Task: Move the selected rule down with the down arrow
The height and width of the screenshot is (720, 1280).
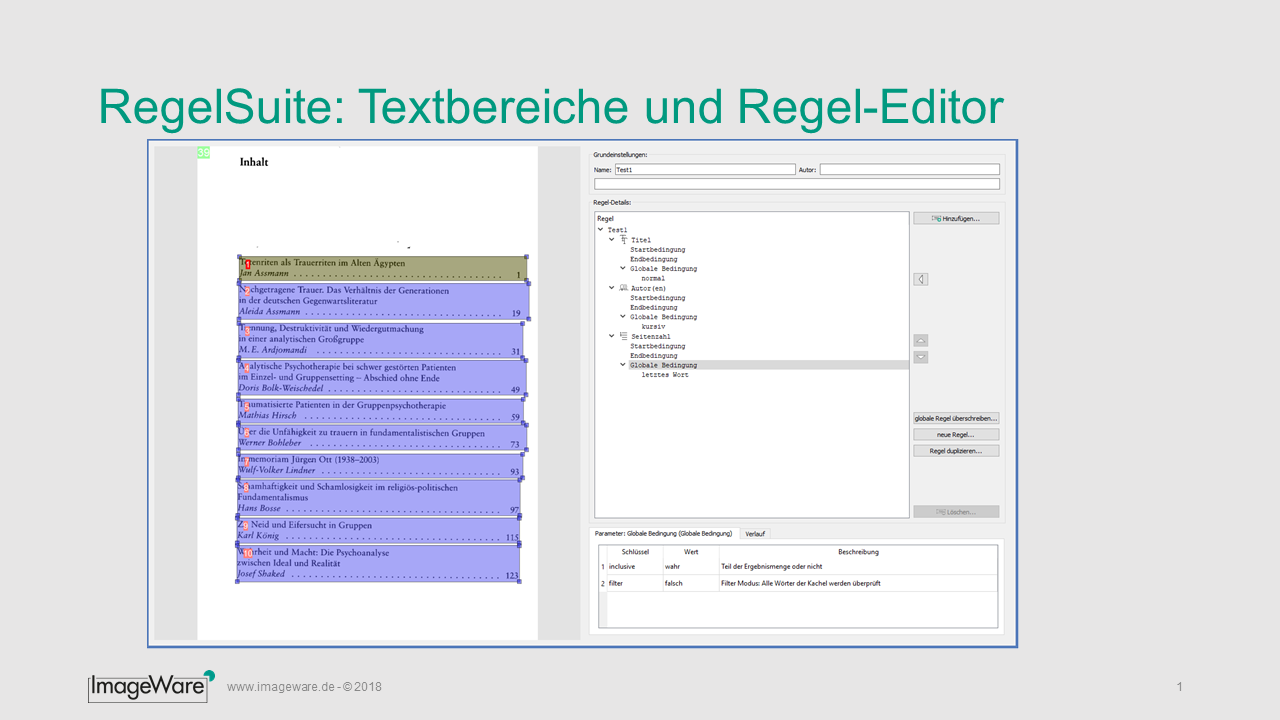Action: click(921, 357)
